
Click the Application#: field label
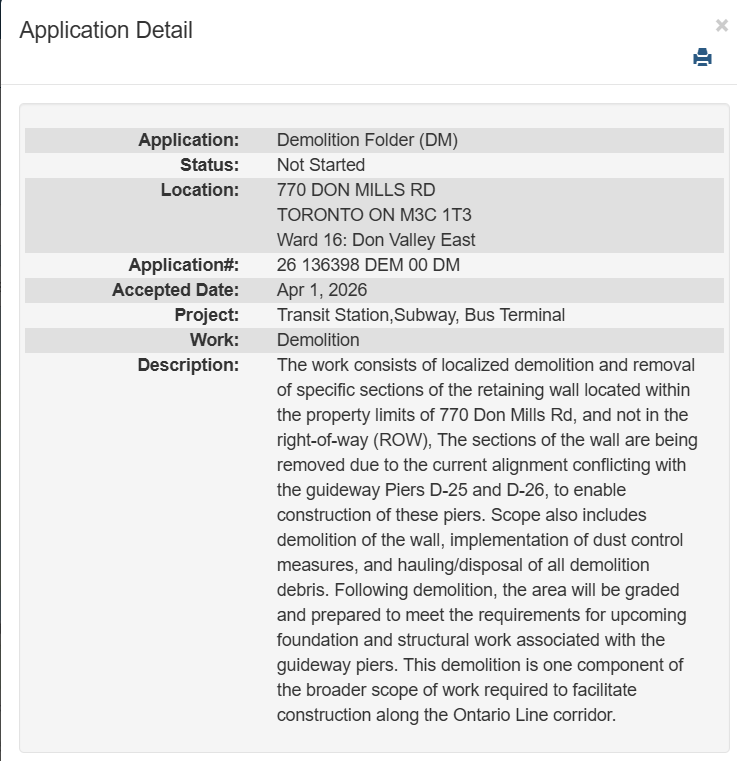(184, 265)
